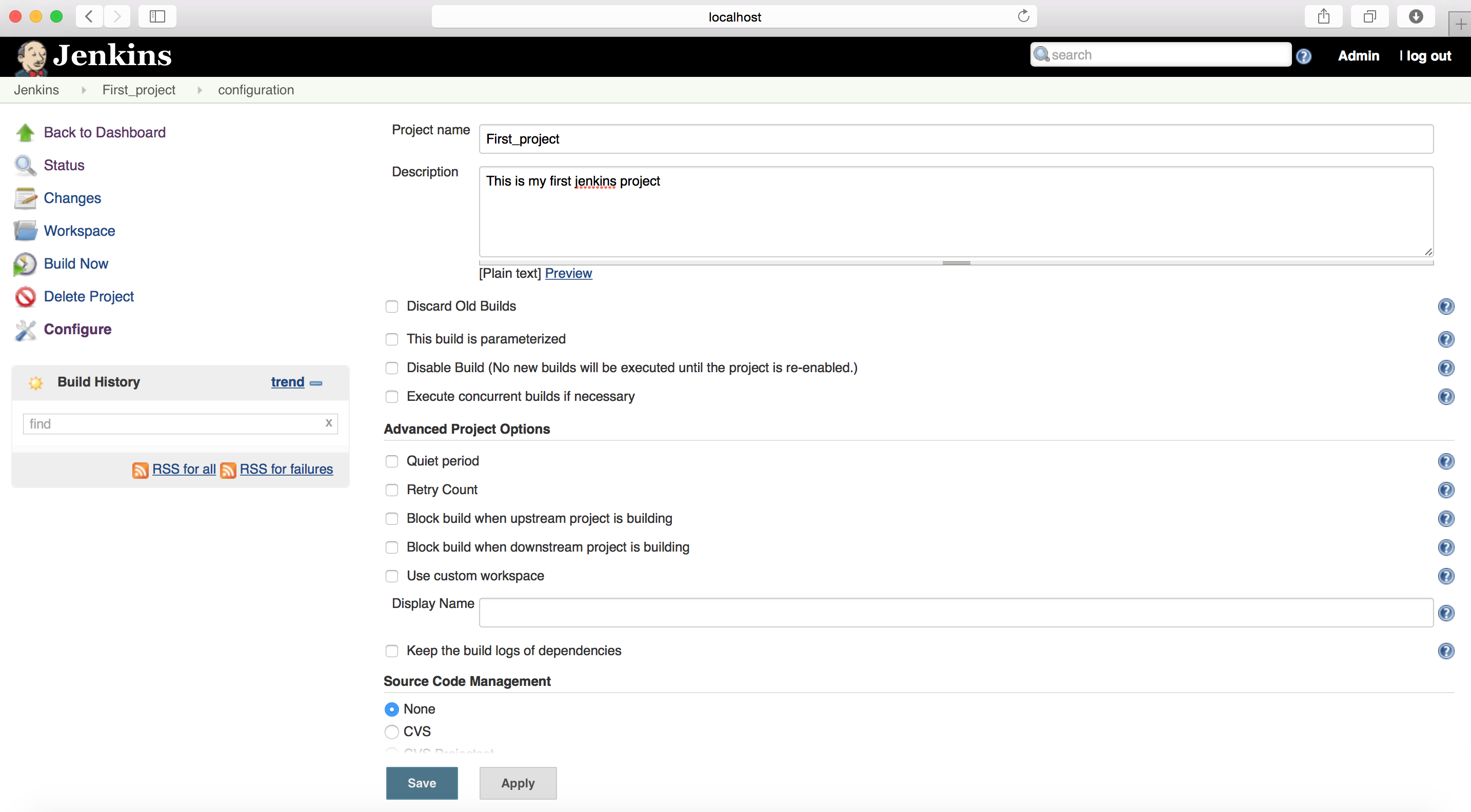Screen dimensions: 1471x812
Task: Open help for Disable Build option
Action: 1445,368
